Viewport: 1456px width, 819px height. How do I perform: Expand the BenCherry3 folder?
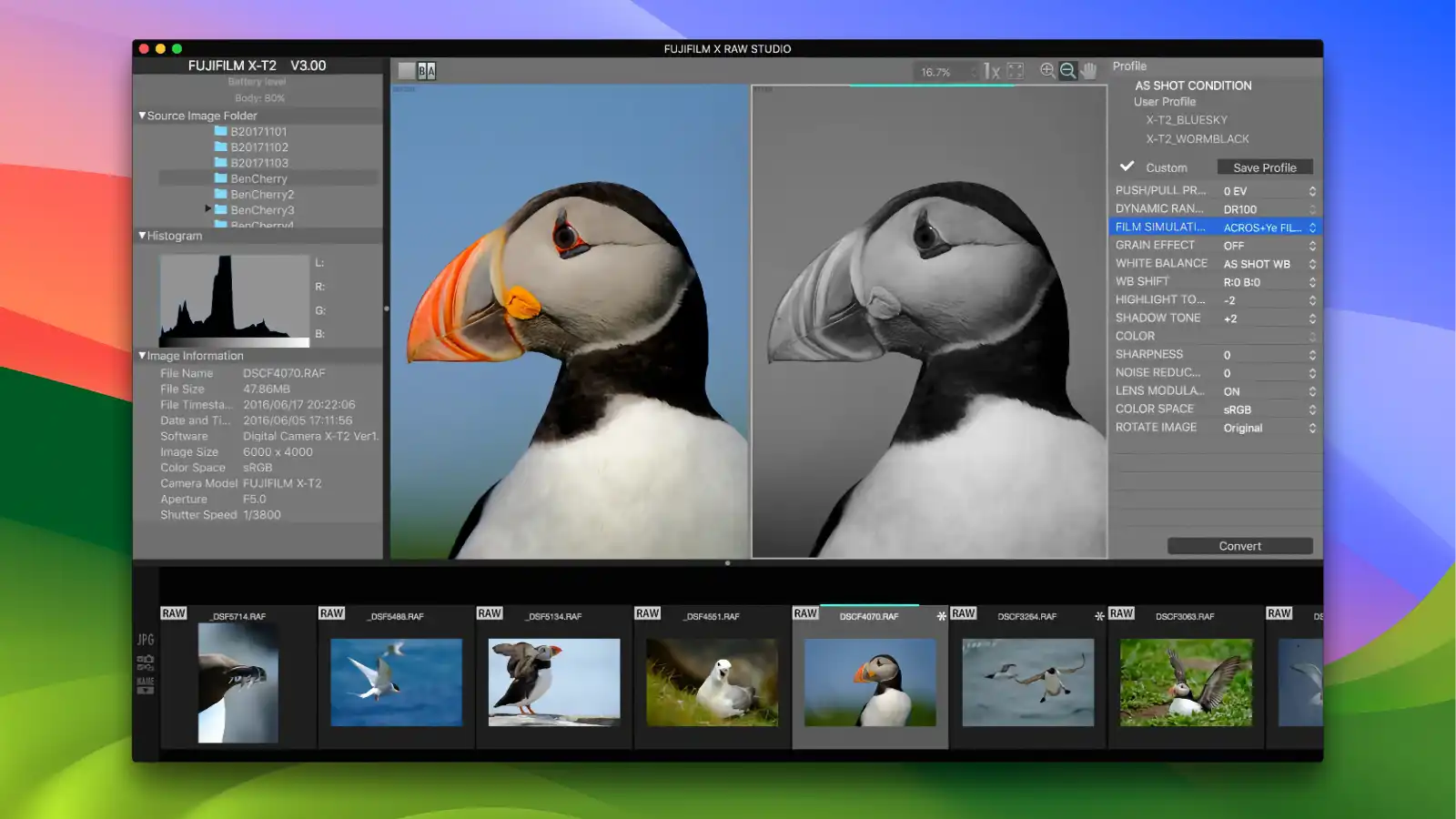208,209
